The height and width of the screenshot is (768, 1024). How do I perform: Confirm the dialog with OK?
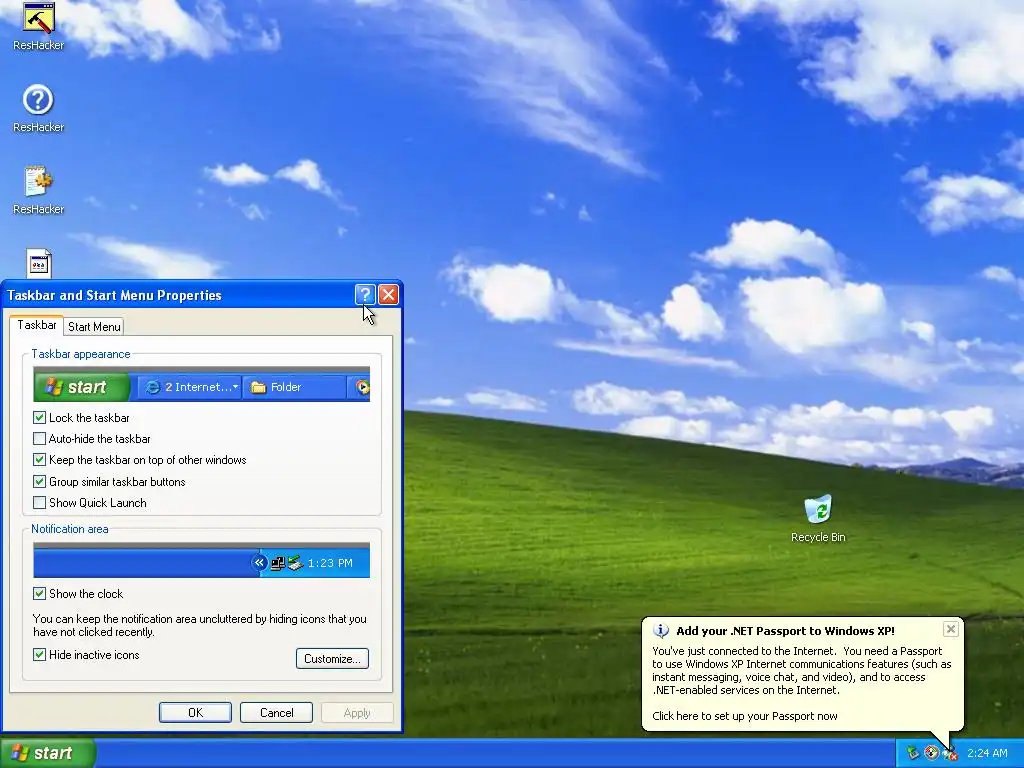[x=195, y=712]
